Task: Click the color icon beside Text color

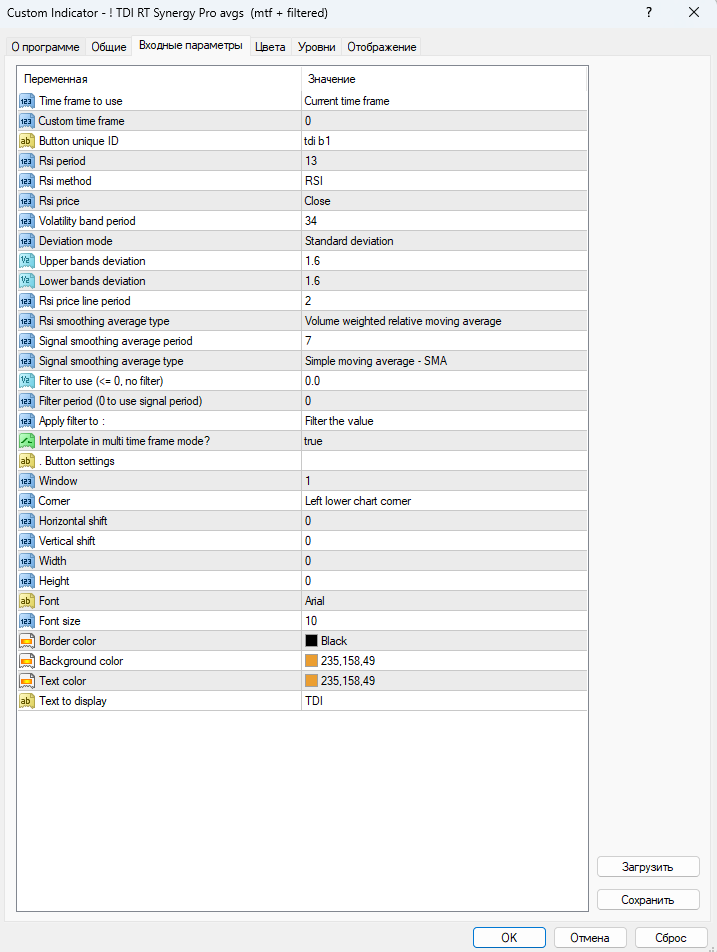Action: coord(27,681)
